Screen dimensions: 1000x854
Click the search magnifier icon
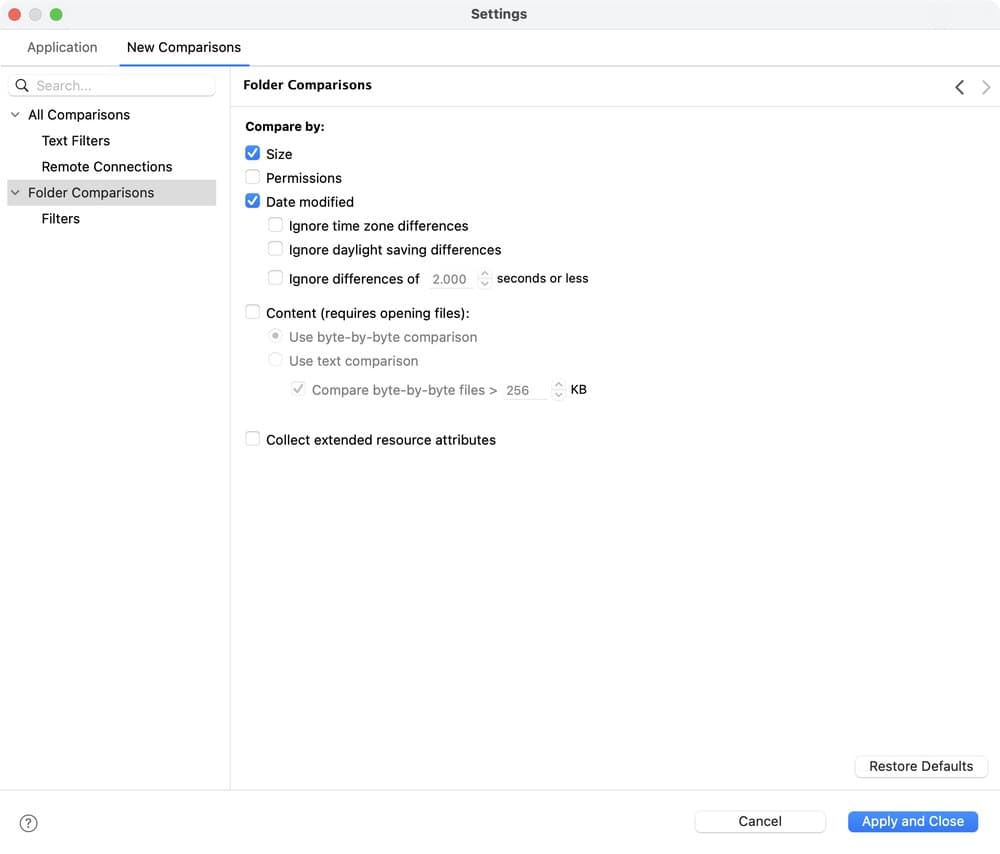[22, 85]
